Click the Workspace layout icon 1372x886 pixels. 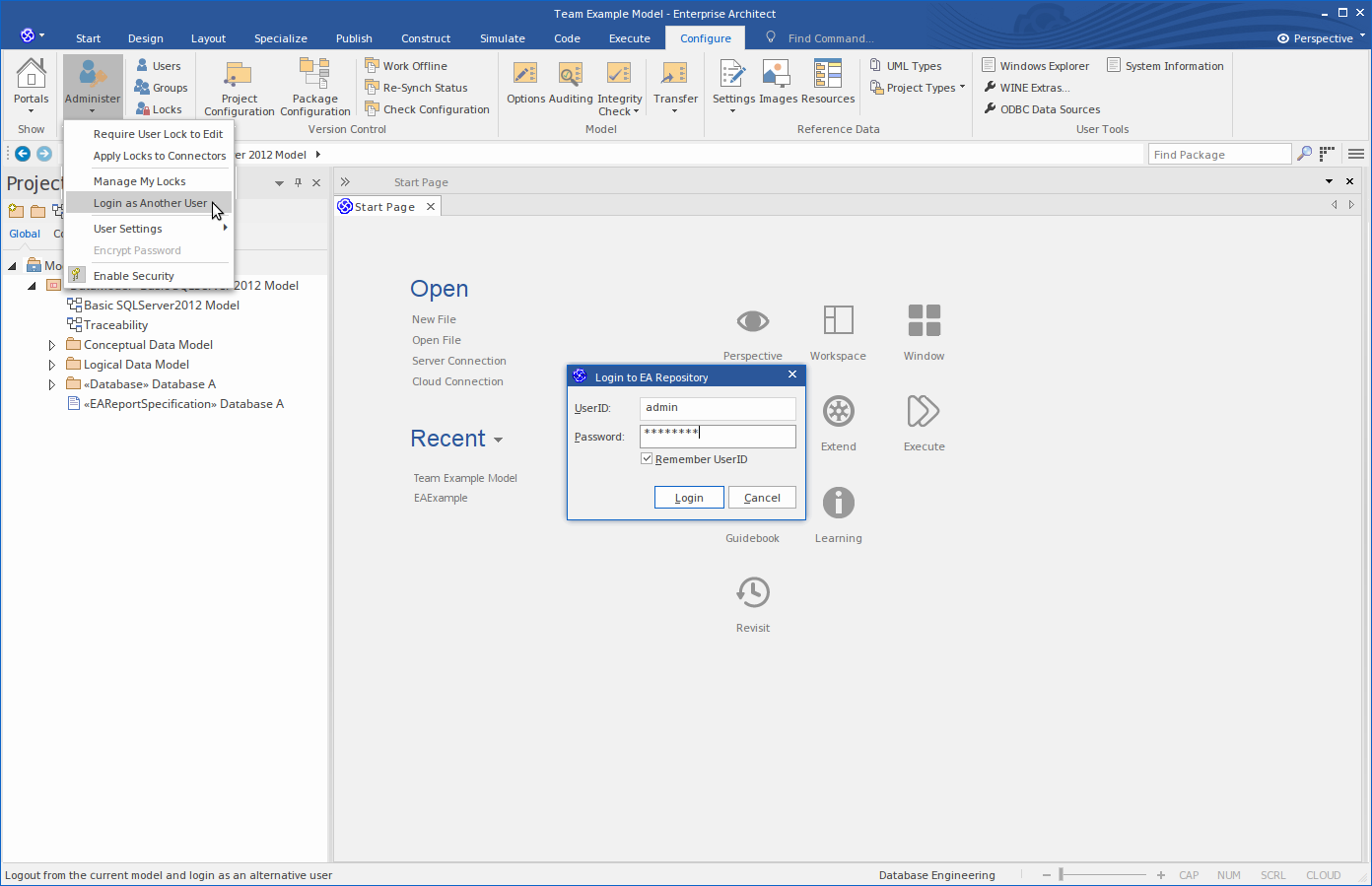coord(838,321)
